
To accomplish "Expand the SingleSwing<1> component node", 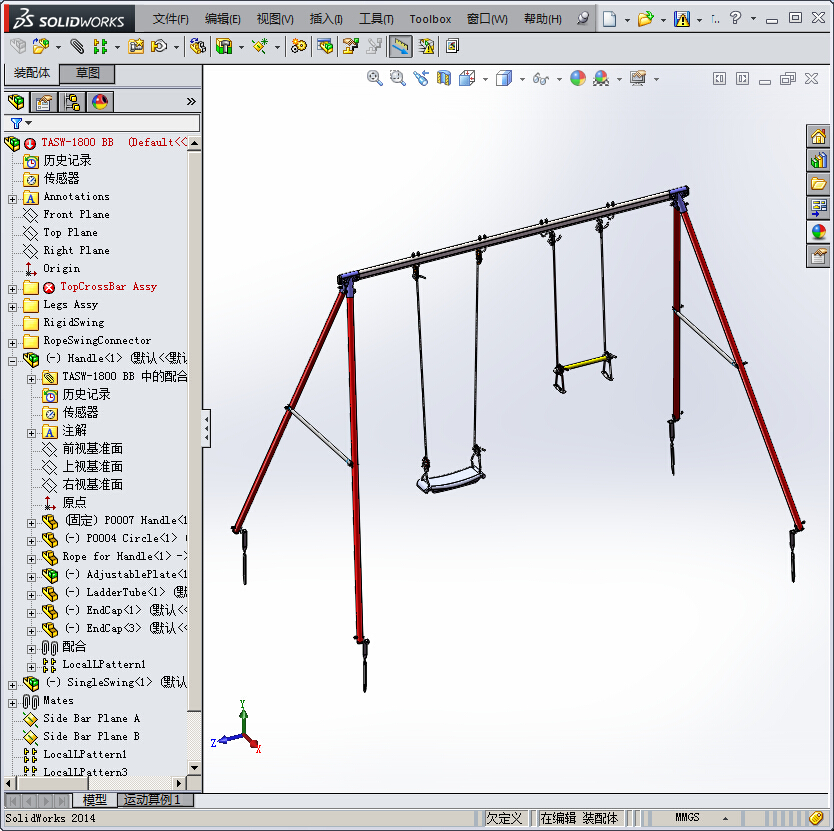I will point(12,685).
